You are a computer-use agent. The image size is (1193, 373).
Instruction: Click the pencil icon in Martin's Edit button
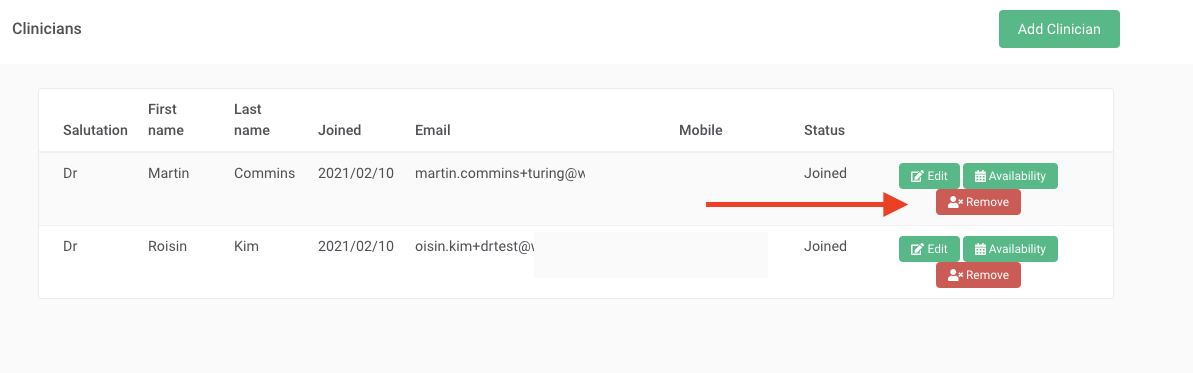[x=918, y=176]
